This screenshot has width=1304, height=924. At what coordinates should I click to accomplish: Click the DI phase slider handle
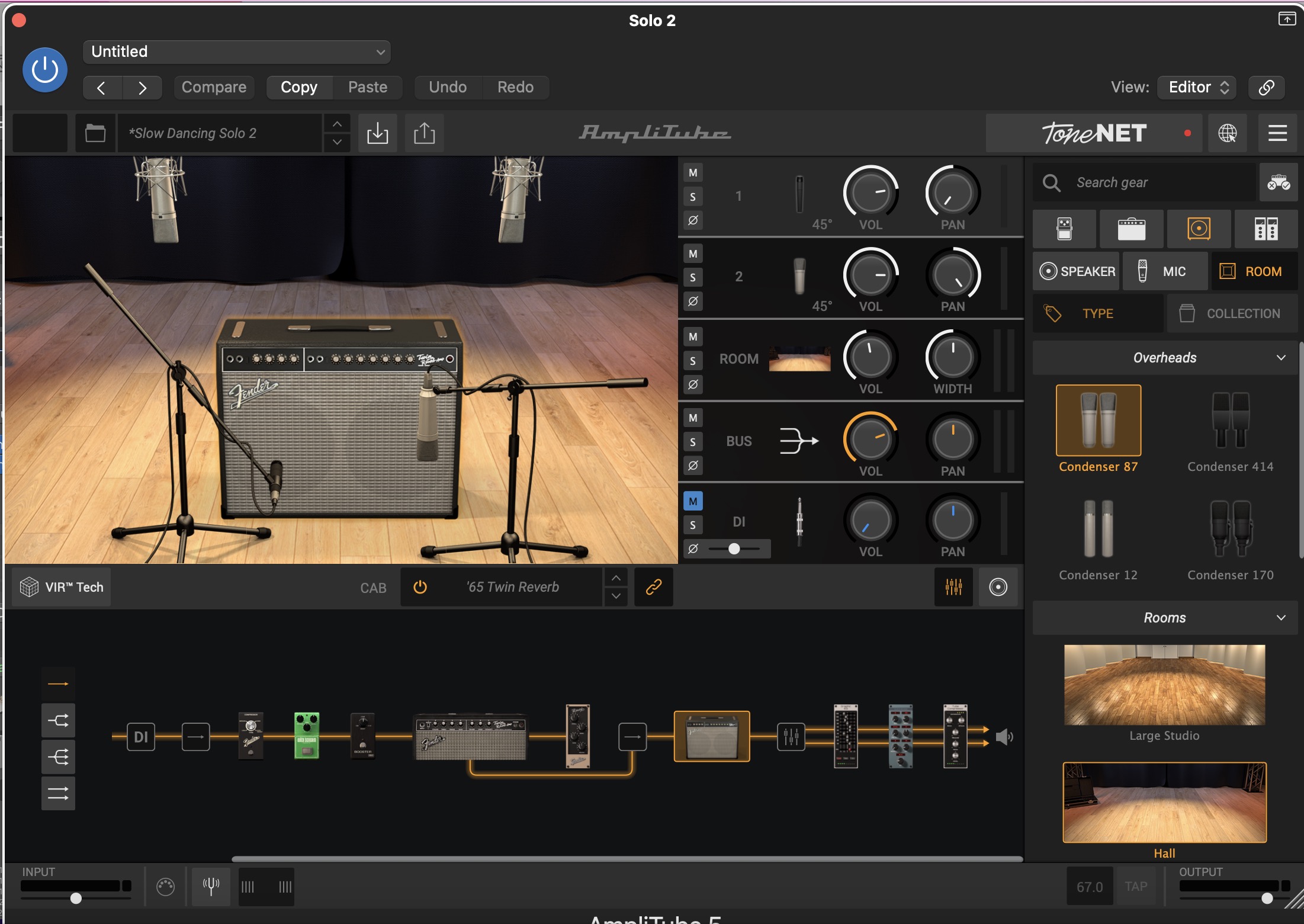[734, 548]
